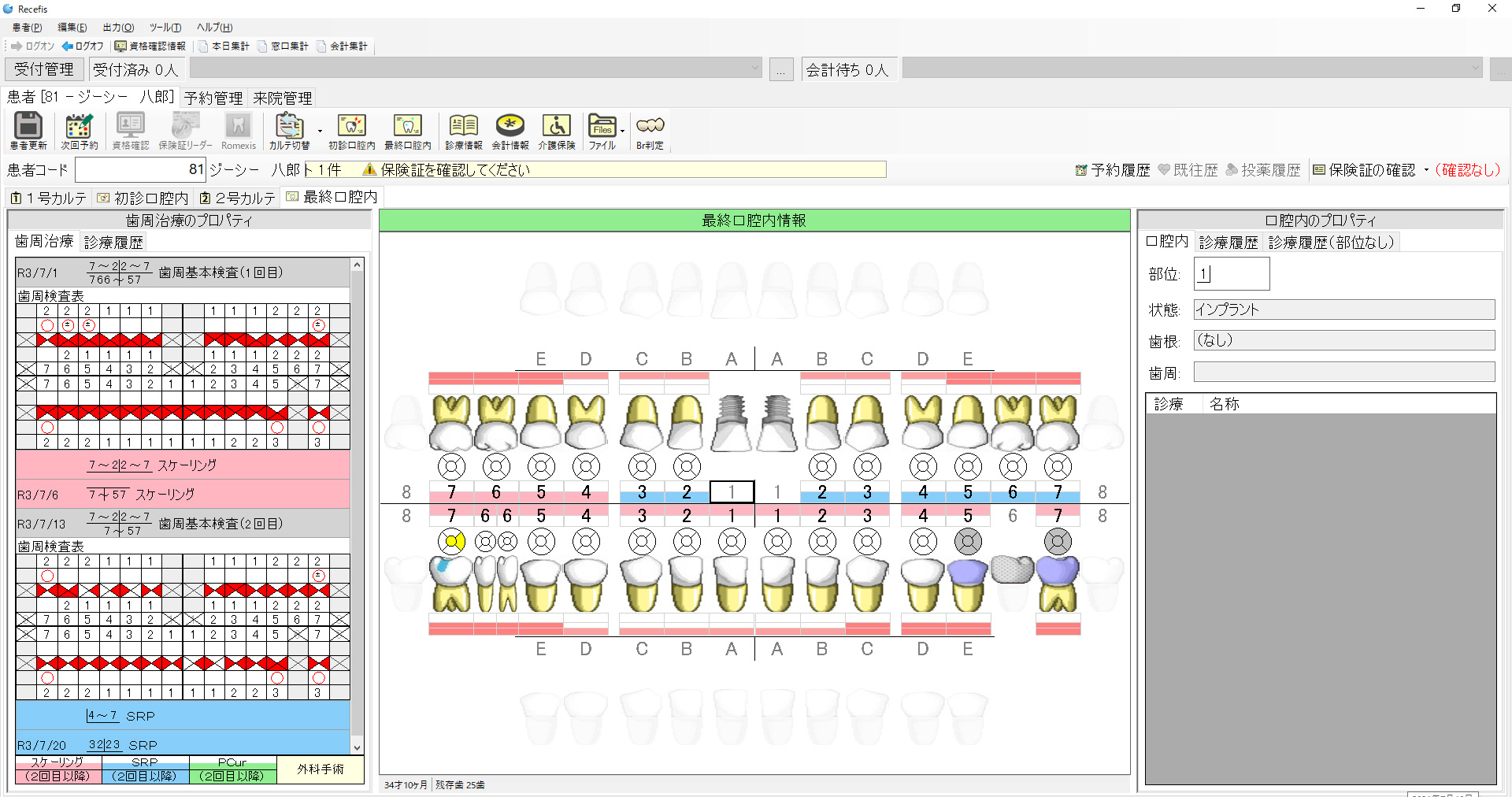Click the 患者更新 save icon
Viewport: 1512px width, 797px height.
click(x=28, y=131)
